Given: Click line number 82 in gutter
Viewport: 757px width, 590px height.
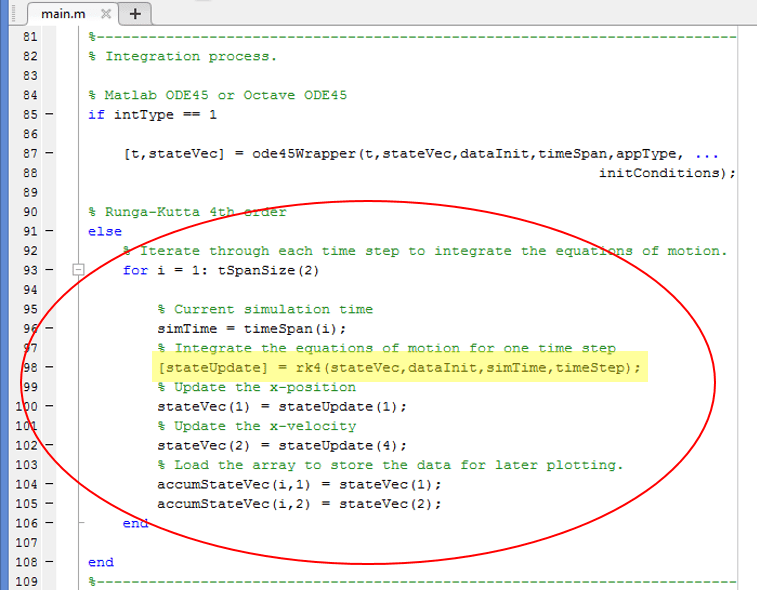Looking at the screenshot, I should [28, 57].
